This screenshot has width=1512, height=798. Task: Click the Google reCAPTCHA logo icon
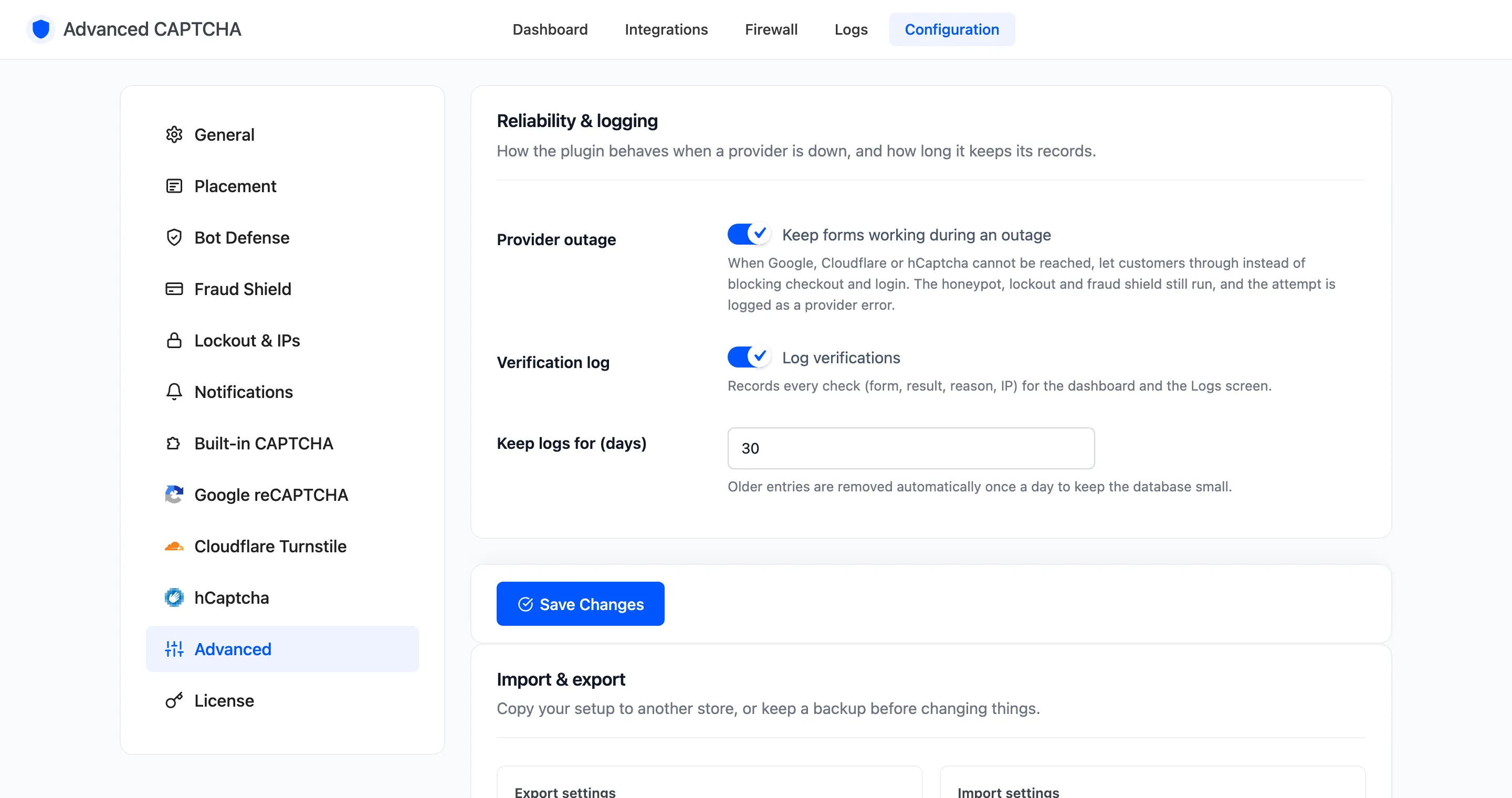click(x=174, y=495)
